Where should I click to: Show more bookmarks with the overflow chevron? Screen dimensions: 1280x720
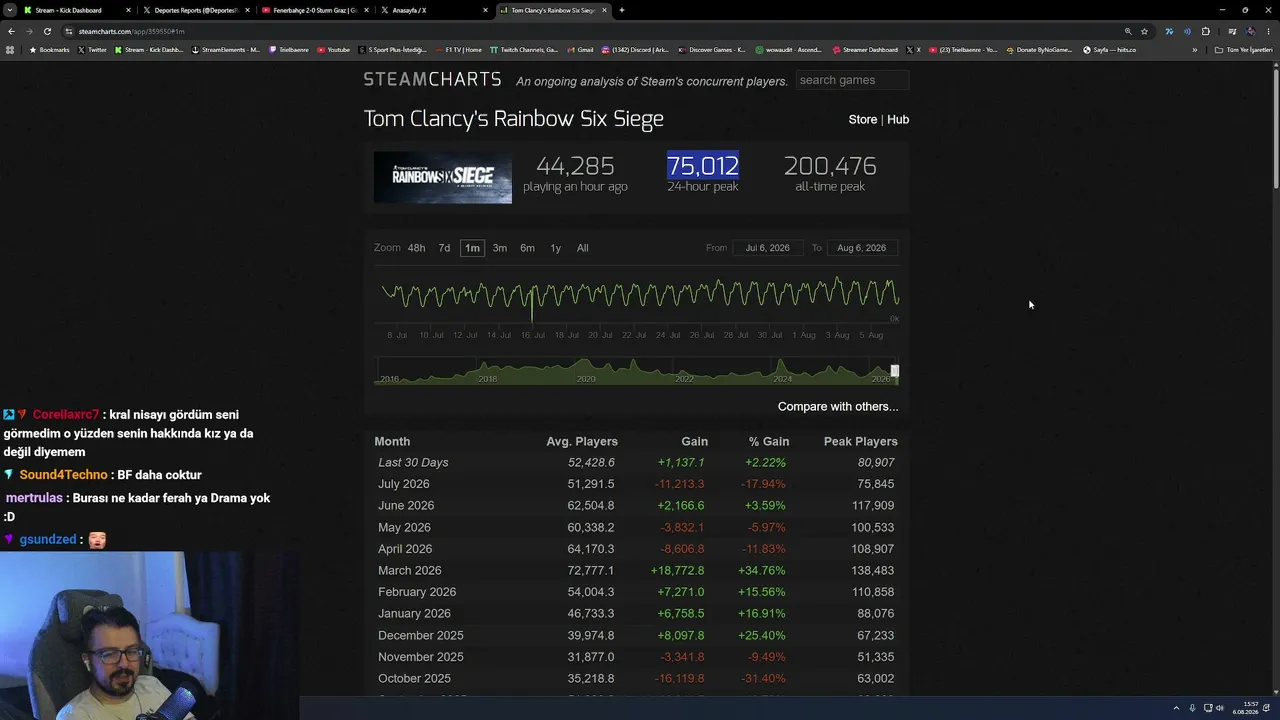pyautogui.click(x=1194, y=50)
